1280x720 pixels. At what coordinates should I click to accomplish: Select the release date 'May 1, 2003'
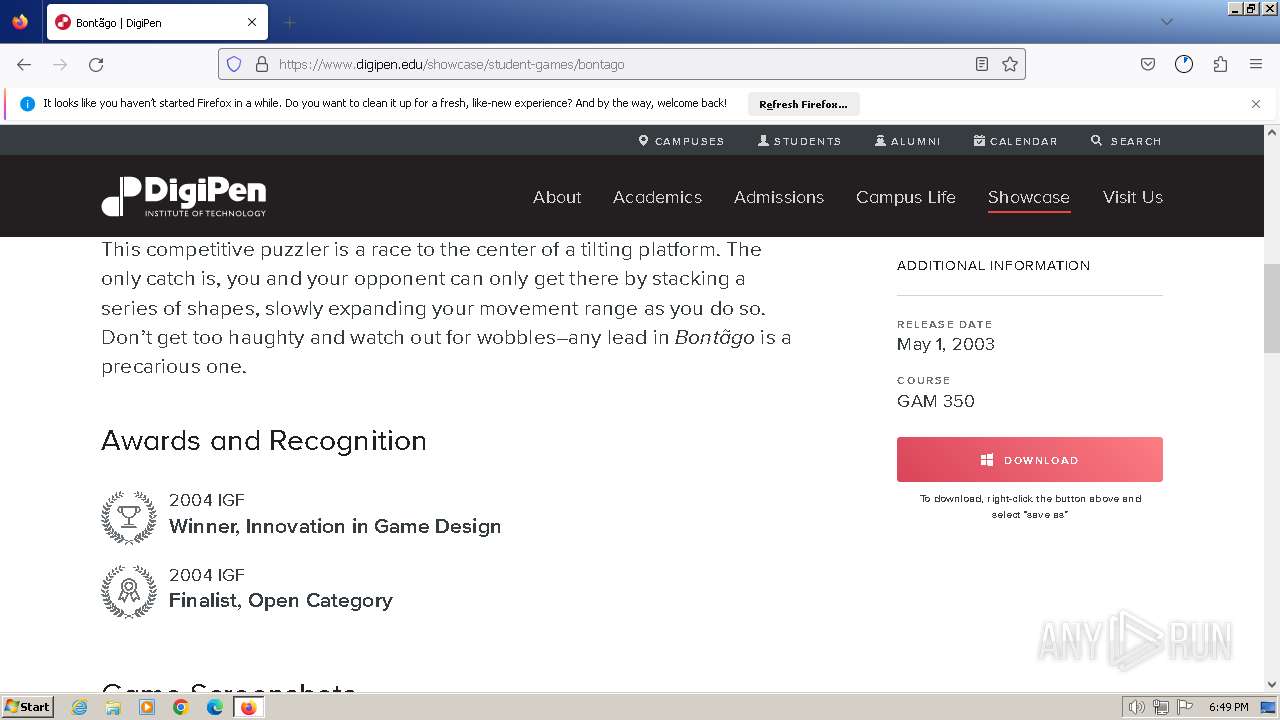tap(946, 344)
